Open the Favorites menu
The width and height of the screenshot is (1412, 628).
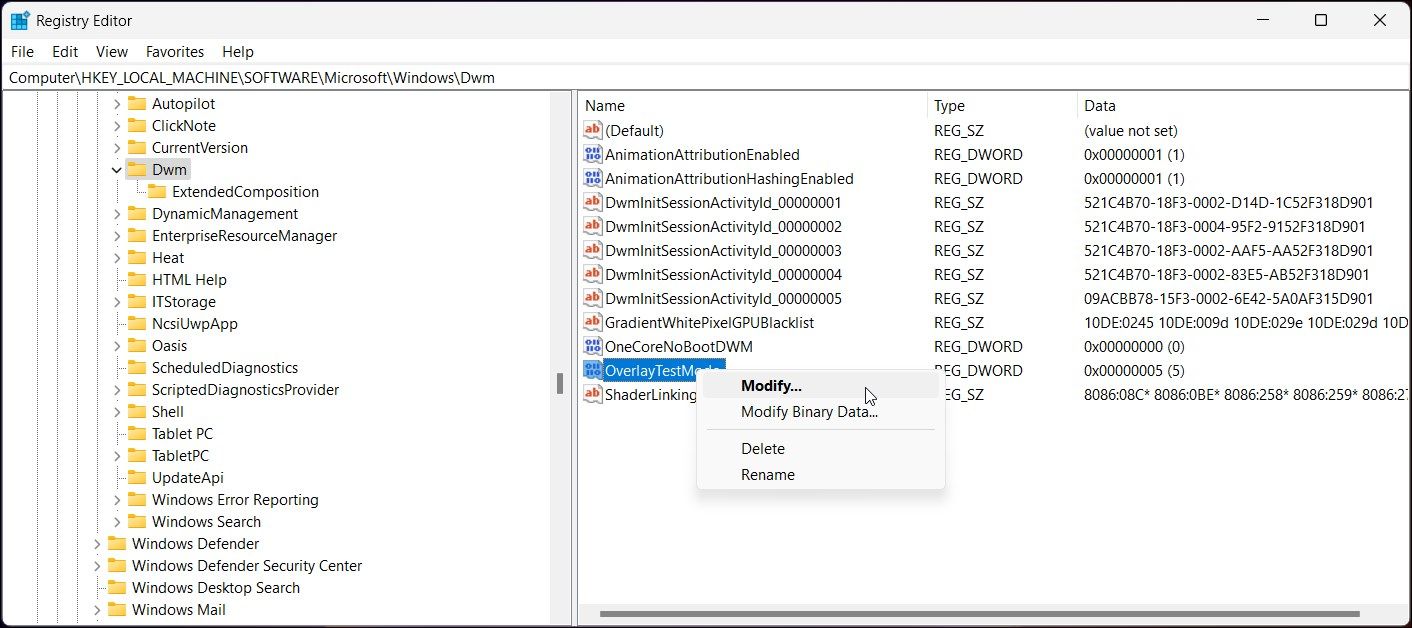[174, 51]
